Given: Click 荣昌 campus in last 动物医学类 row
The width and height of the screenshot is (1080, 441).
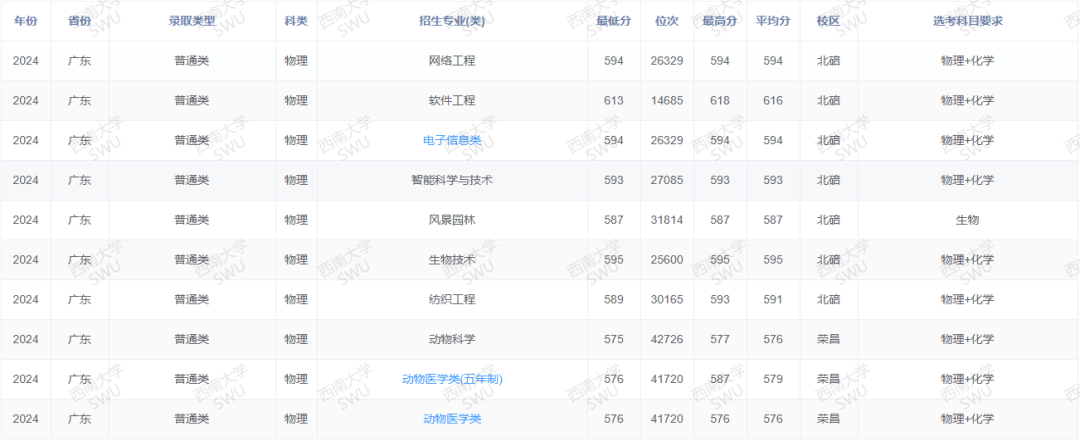Looking at the screenshot, I should (829, 419).
